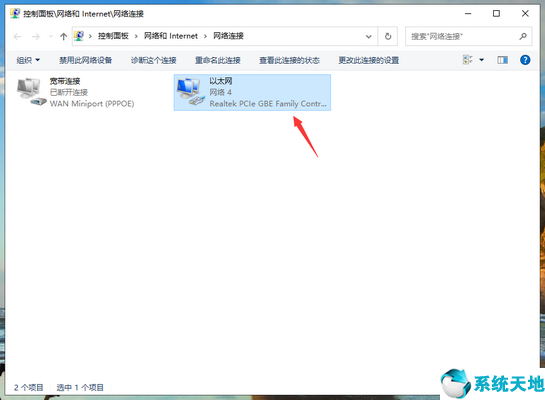Screen dimensions: 545x400
Task: Click 更改此连接的设置 command
Action: click(369, 60)
